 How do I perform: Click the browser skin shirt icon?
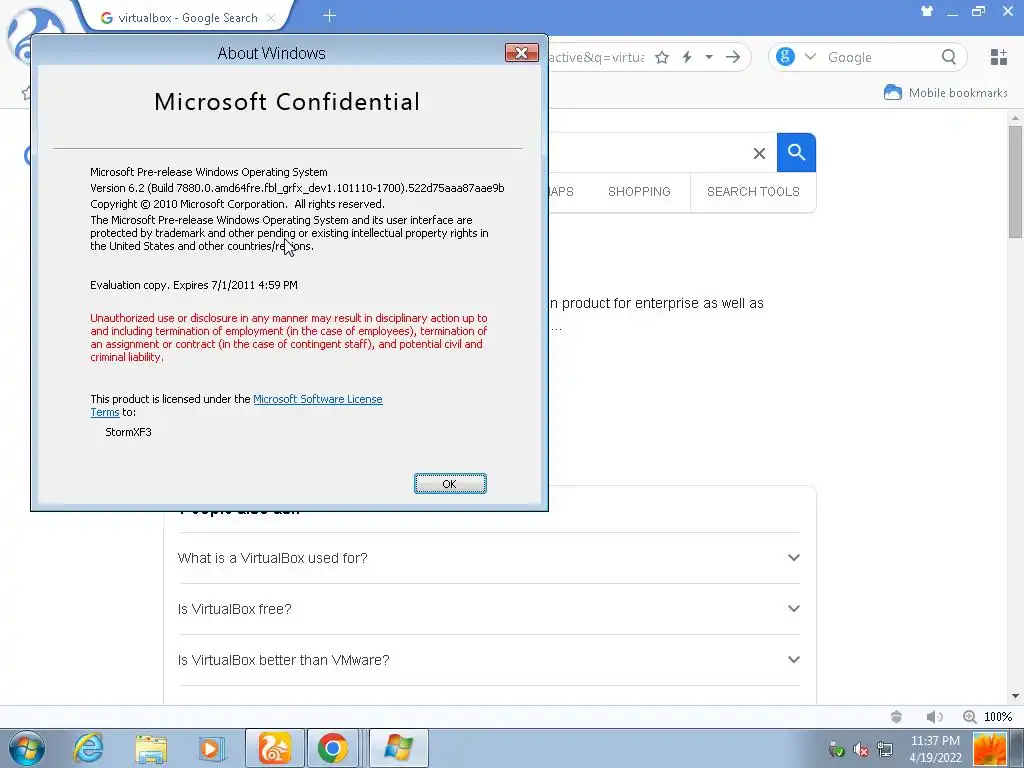927,11
